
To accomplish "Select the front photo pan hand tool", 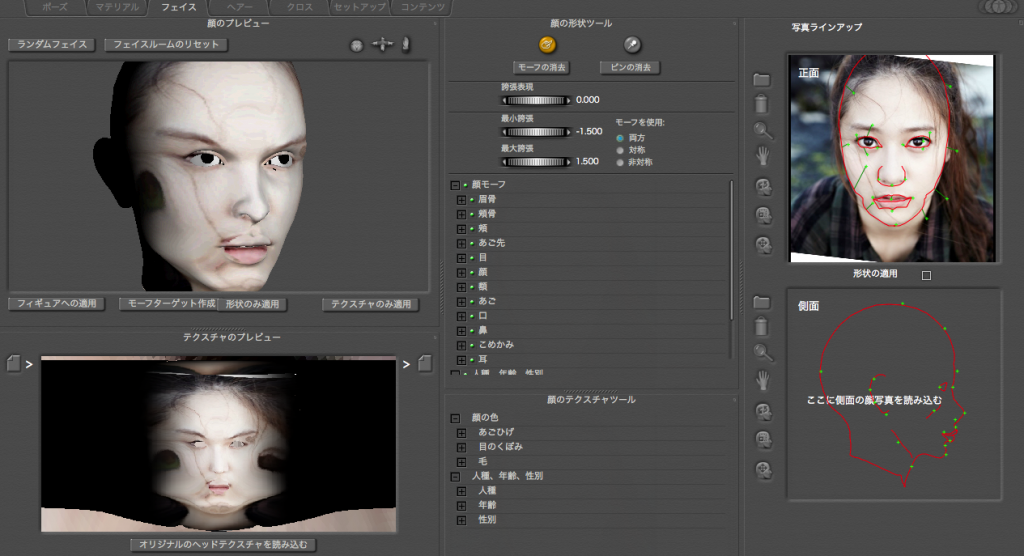I will click(763, 156).
